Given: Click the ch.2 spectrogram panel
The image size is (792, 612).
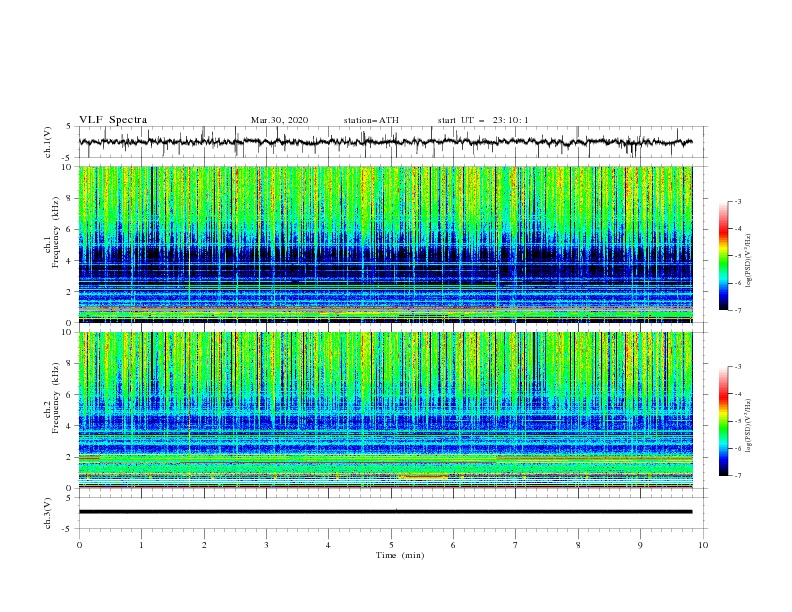Looking at the screenshot, I should [x=386, y=410].
